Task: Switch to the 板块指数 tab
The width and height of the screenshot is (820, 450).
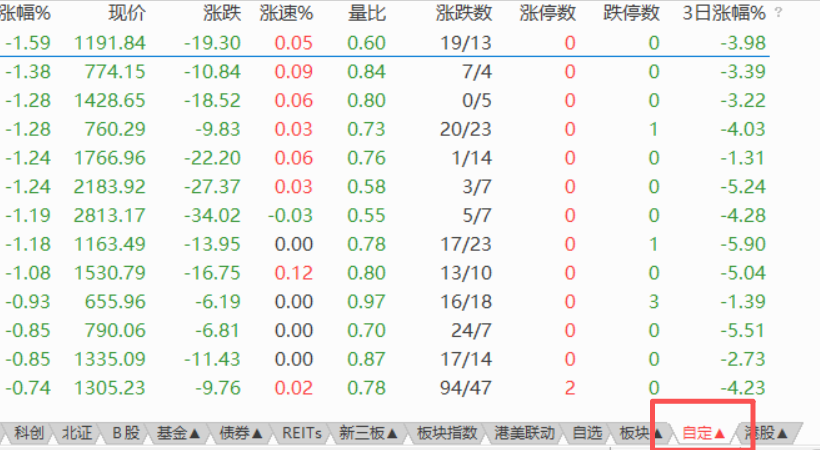Action: coord(447,433)
